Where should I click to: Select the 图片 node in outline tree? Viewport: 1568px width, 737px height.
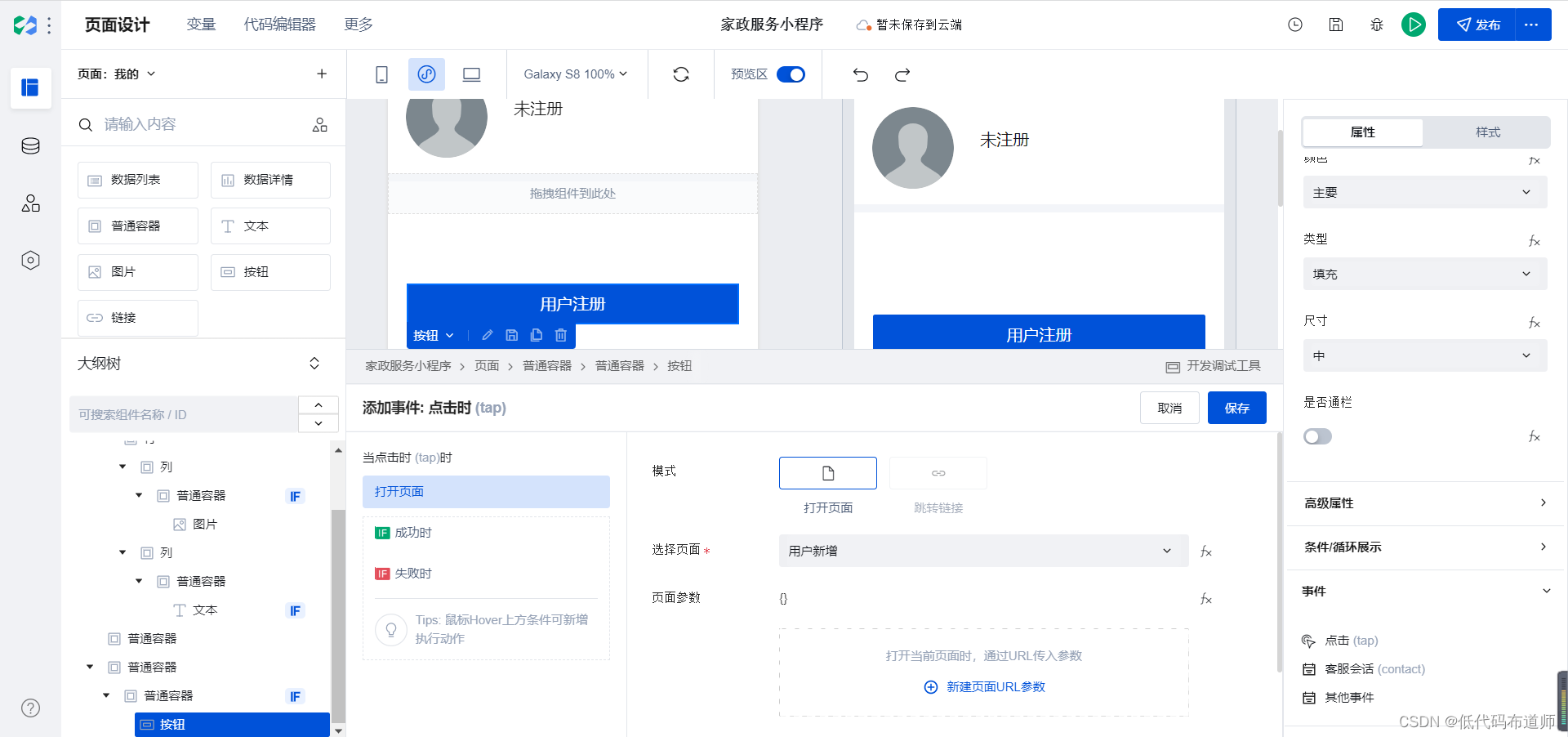coord(196,525)
